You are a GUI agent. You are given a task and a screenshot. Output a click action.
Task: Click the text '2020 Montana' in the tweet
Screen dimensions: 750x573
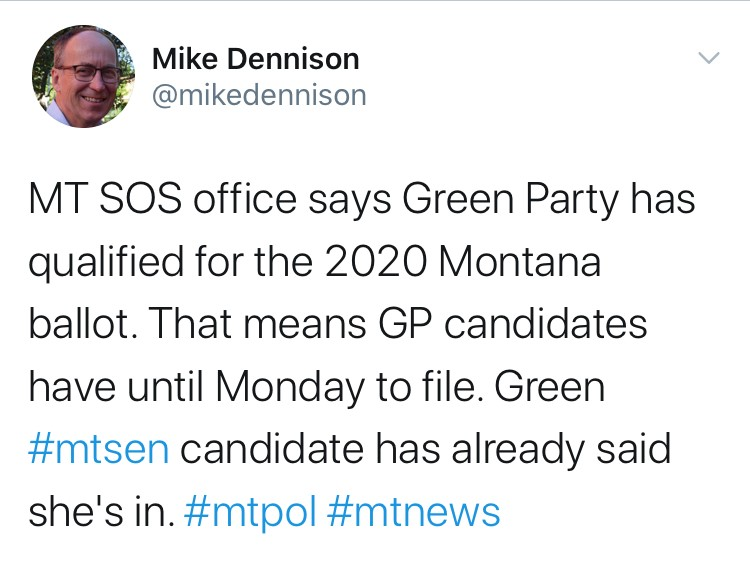(x=463, y=262)
